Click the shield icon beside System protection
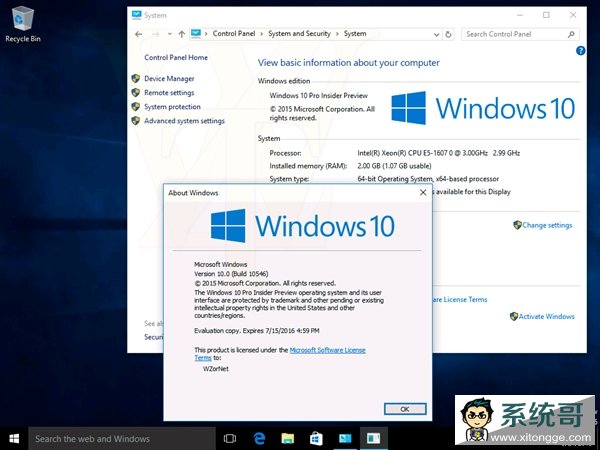The height and width of the screenshot is (450, 600). pos(135,107)
